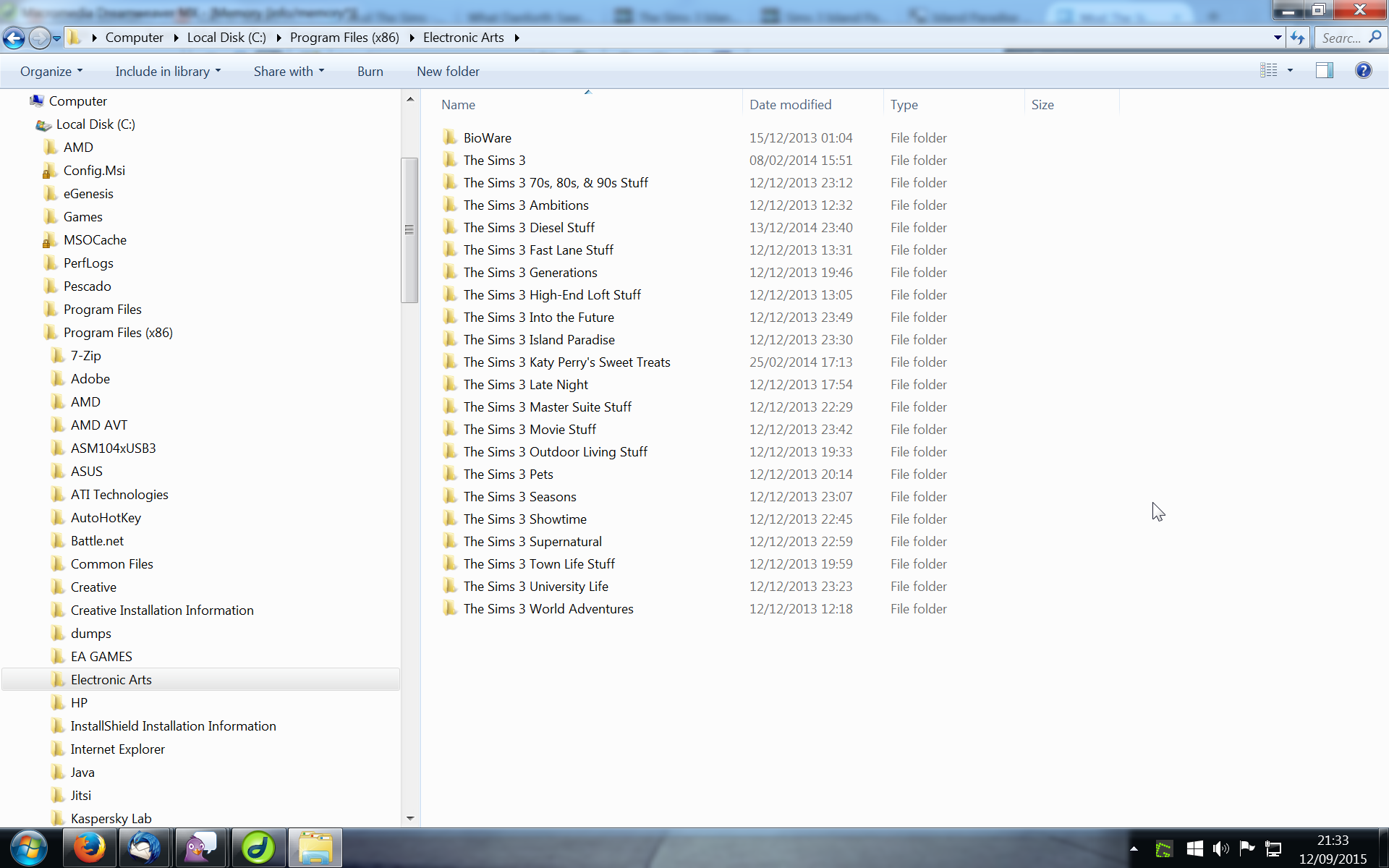
Task: Select MSOCache folder in tree
Action: click(95, 240)
